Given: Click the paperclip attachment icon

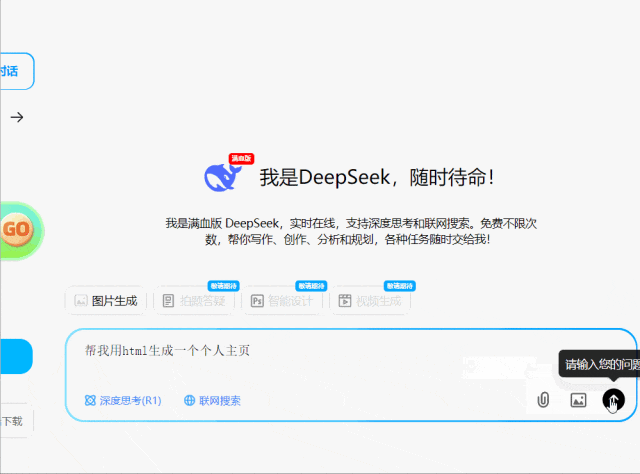Looking at the screenshot, I should pyautogui.click(x=543, y=400).
